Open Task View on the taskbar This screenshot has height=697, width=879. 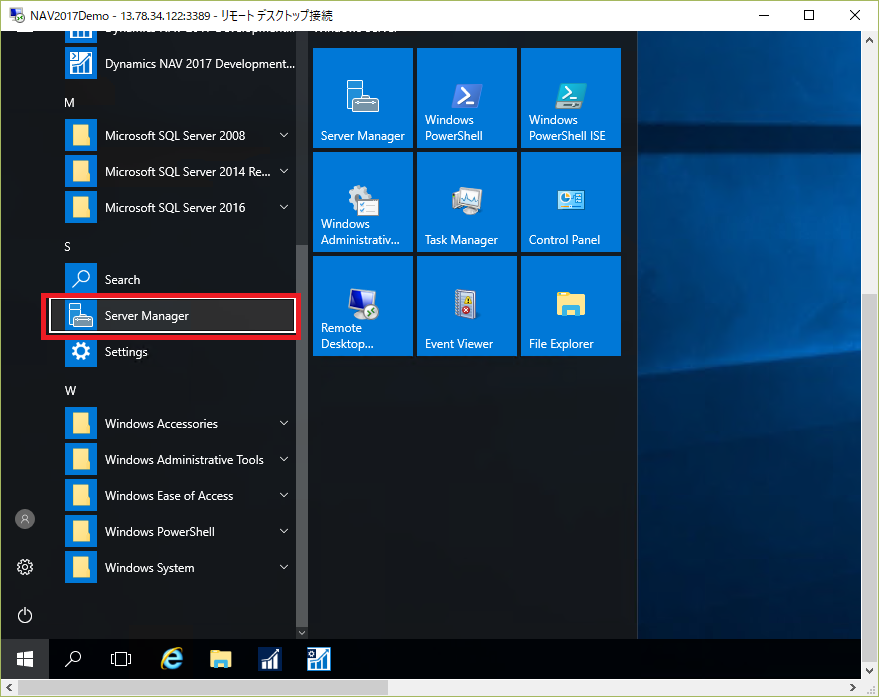tap(121, 659)
